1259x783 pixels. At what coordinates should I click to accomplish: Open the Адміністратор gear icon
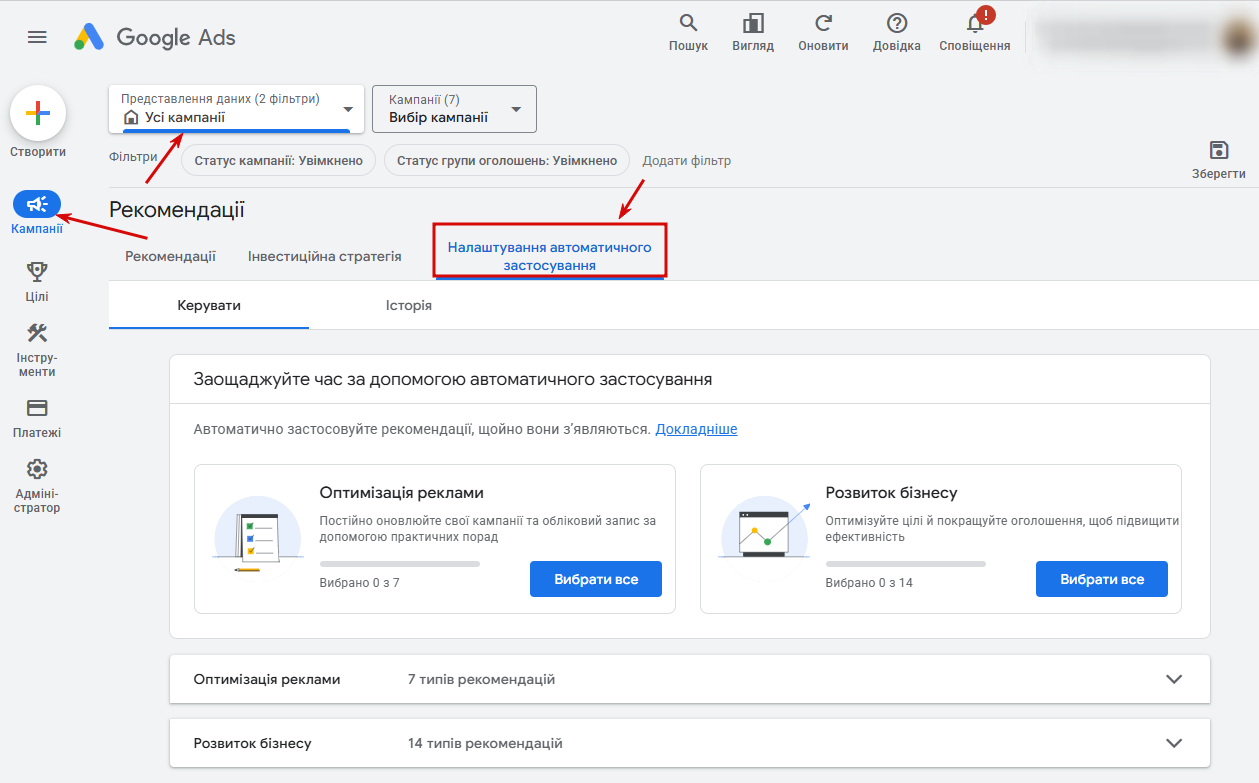coord(37,469)
